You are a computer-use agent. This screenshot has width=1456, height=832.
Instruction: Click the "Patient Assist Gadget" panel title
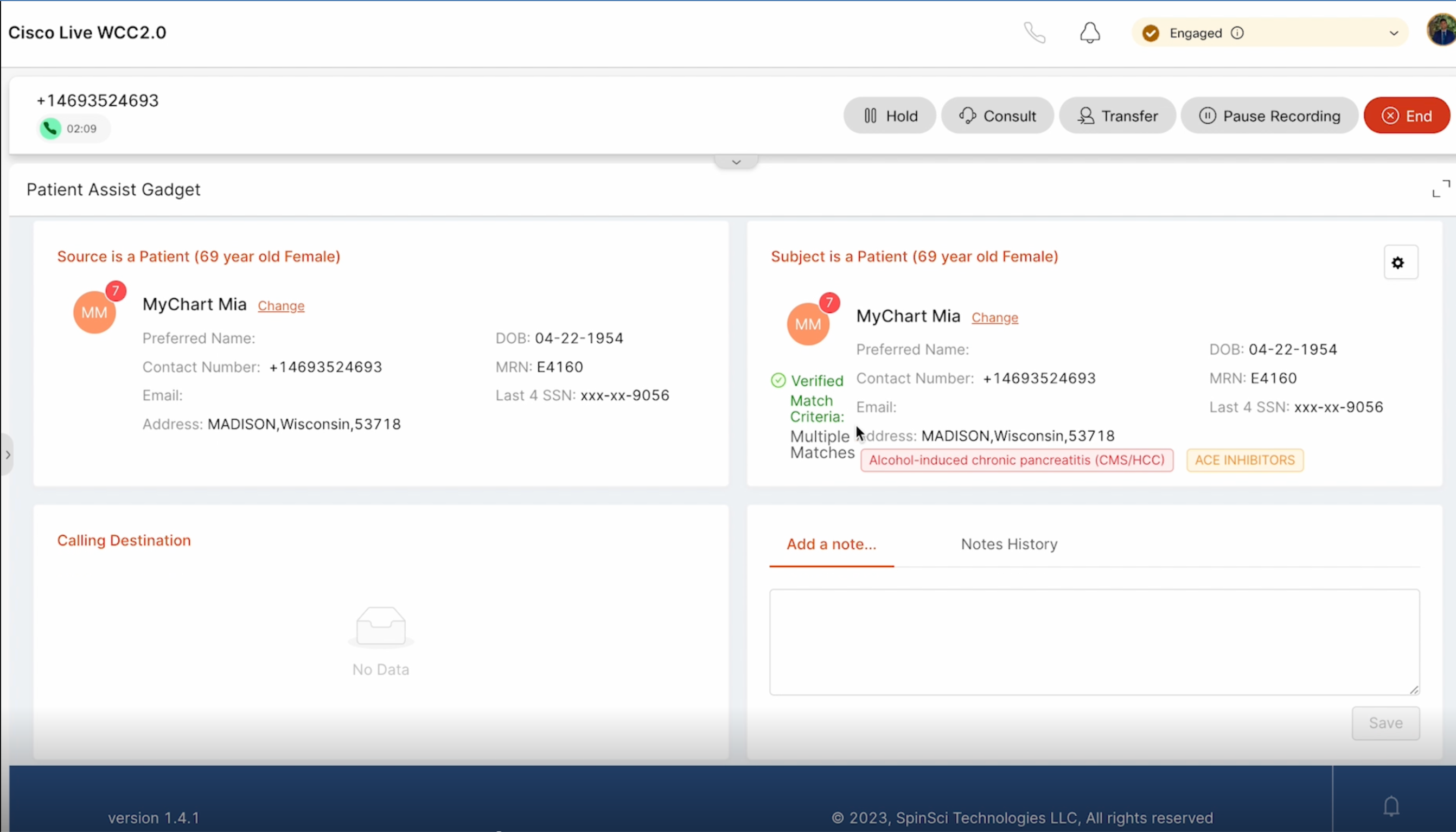[x=113, y=189]
